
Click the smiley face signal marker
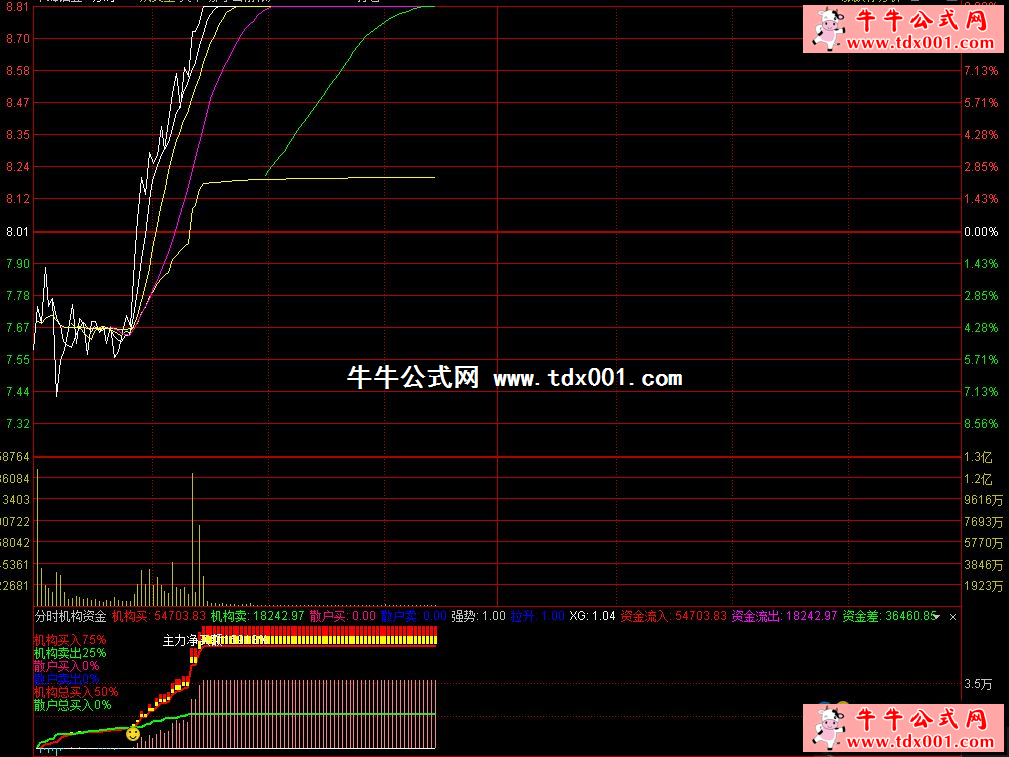tap(133, 733)
